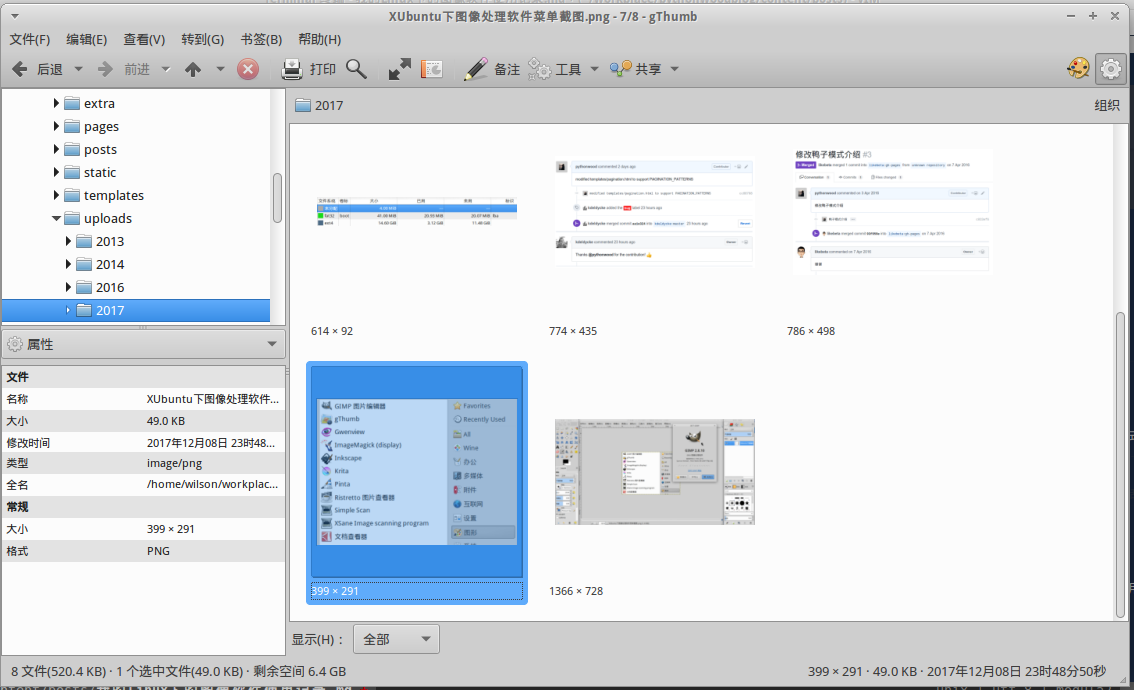Viewport: 1134px width, 690px height.
Task: Select the 2013 folder
Action: pos(110,242)
